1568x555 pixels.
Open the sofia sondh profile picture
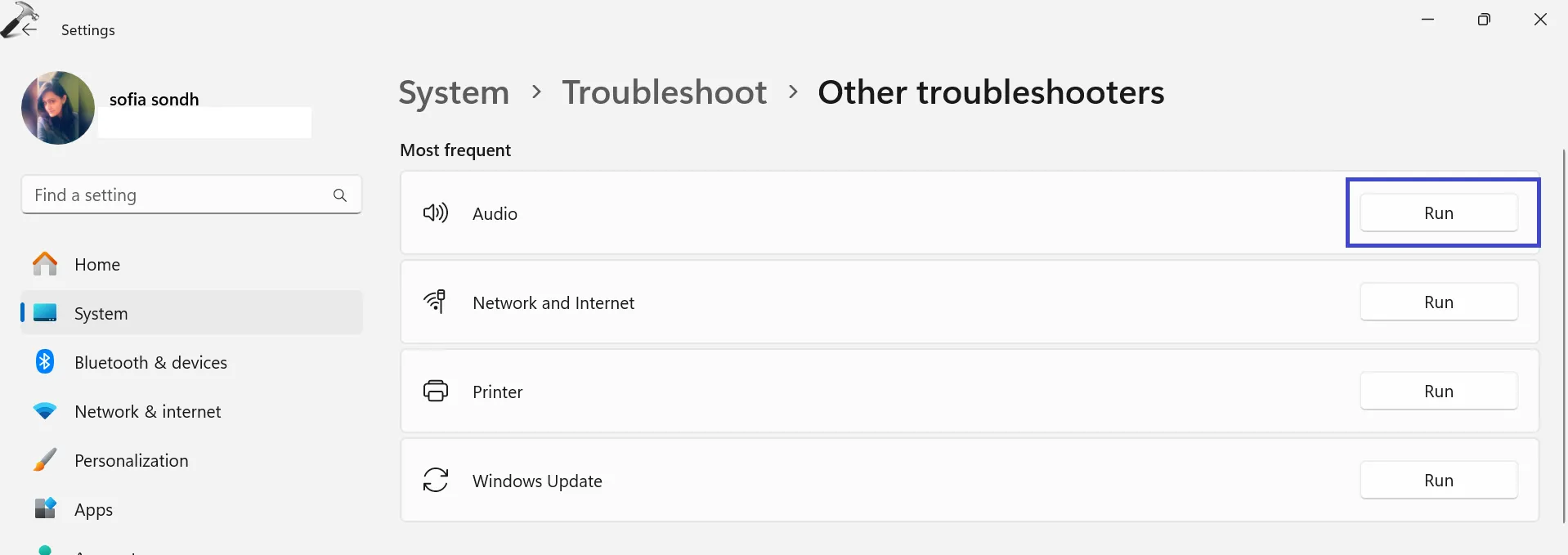click(58, 108)
